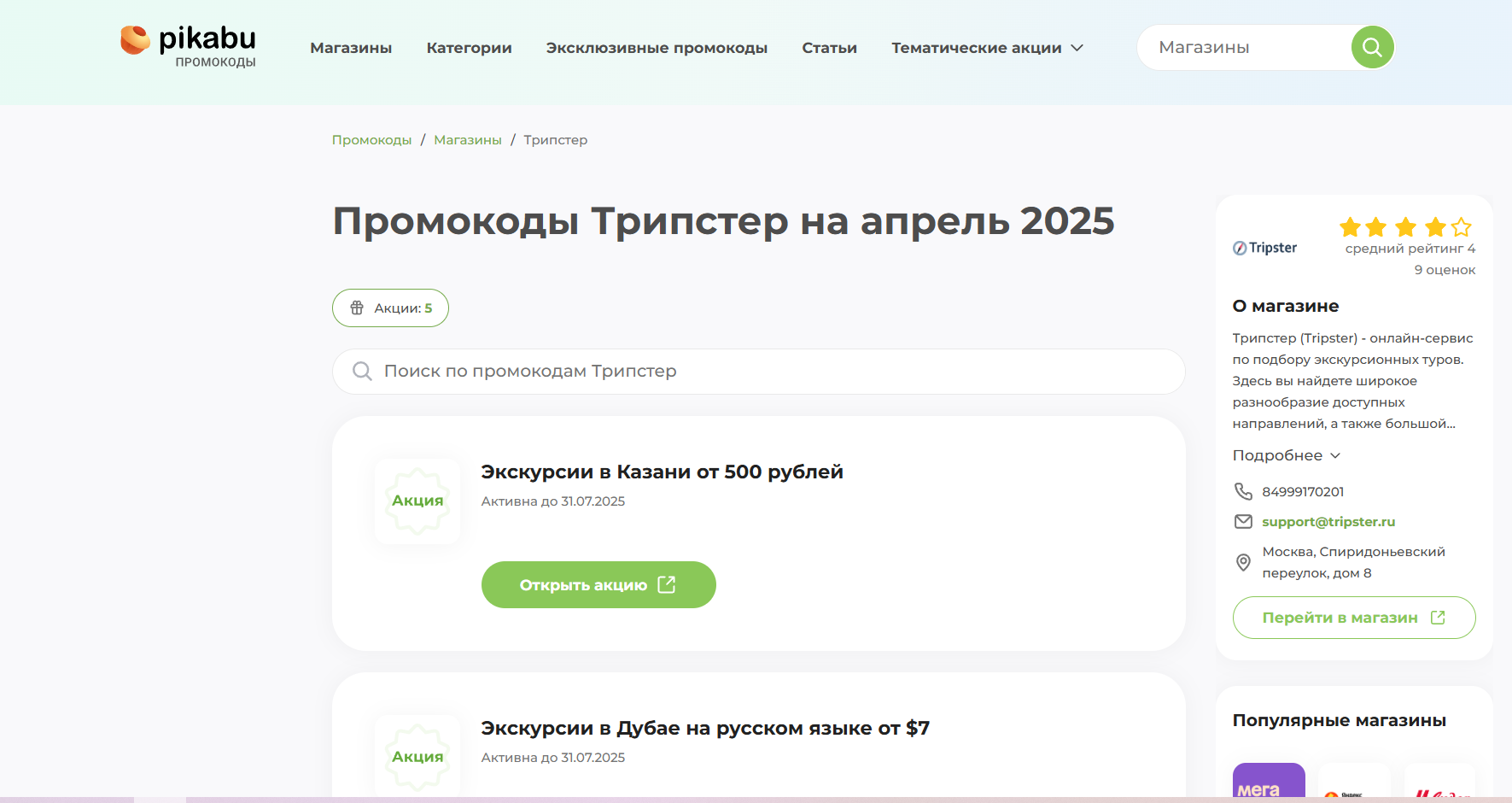Go to Промокоды breadcrumb link
This screenshot has width=1512, height=803.
click(371, 140)
